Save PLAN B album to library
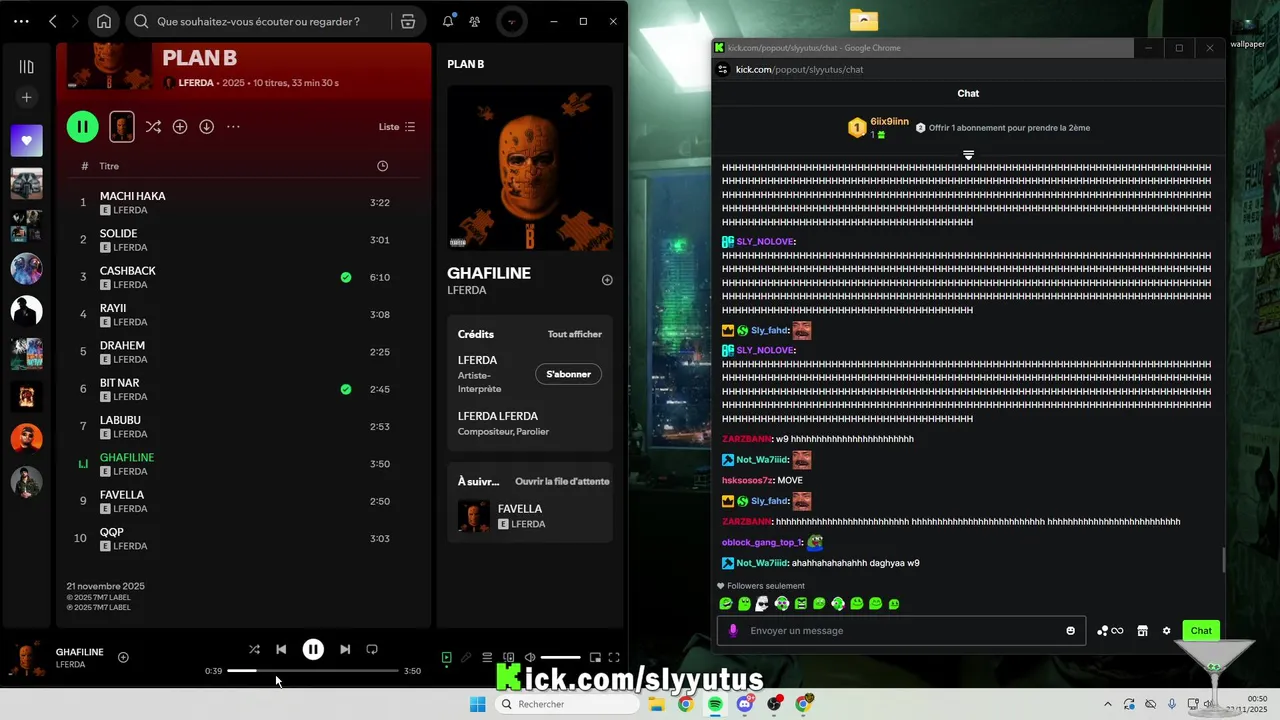This screenshot has width=1280, height=720. [x=180, y=127]
